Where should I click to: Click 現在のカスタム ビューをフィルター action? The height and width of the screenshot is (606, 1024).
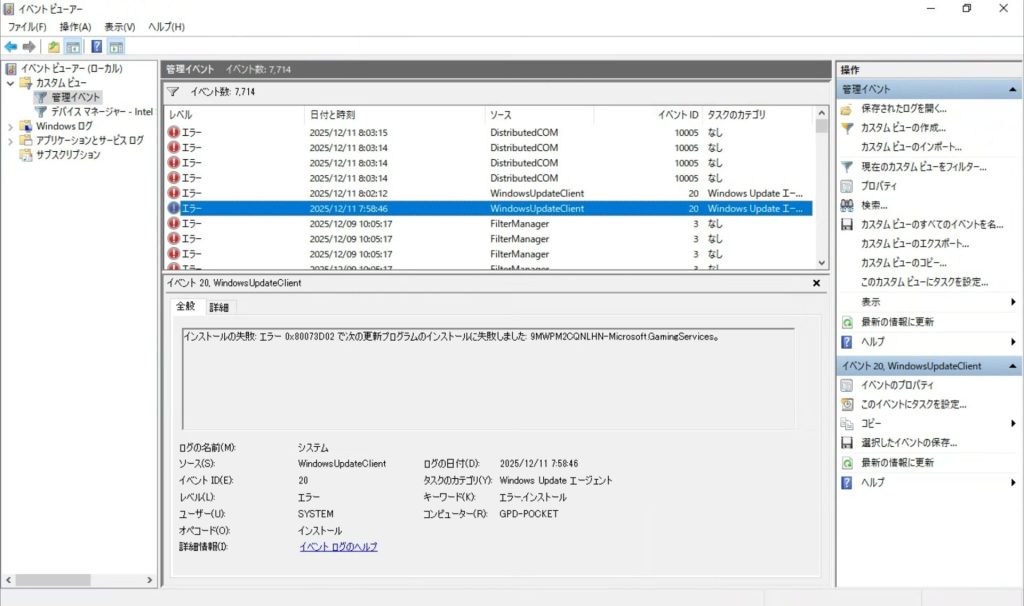coord(923,167)
